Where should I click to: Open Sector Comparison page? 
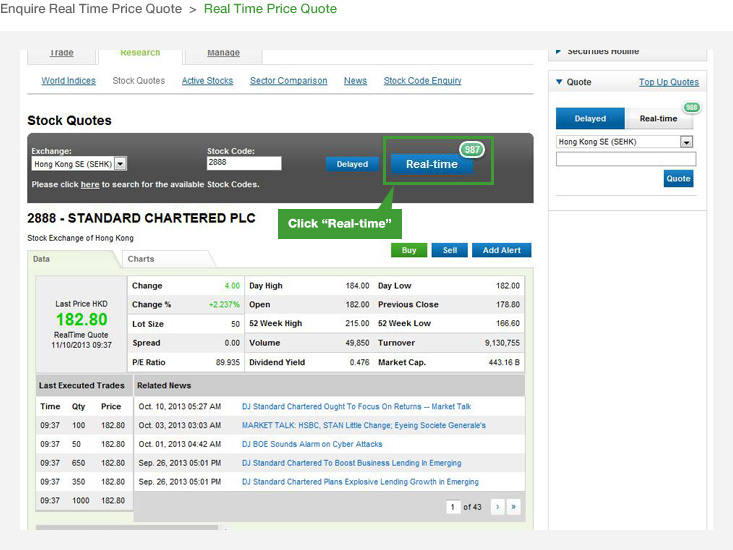click(288, 80)
